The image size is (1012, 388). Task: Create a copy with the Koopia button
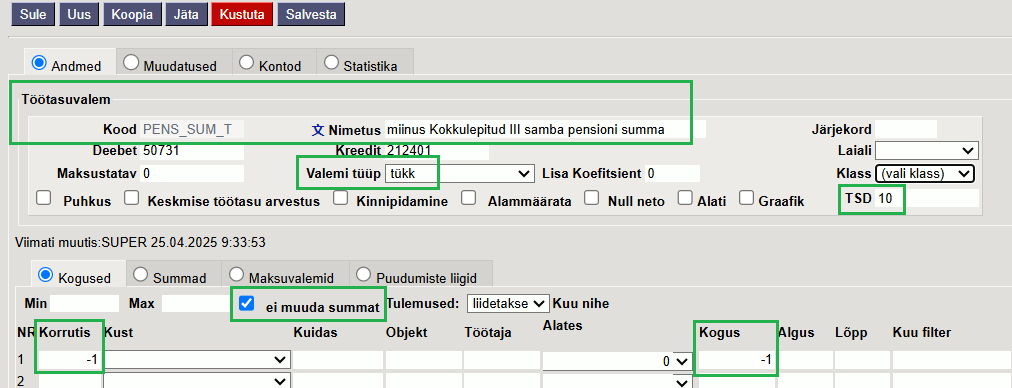132,15
